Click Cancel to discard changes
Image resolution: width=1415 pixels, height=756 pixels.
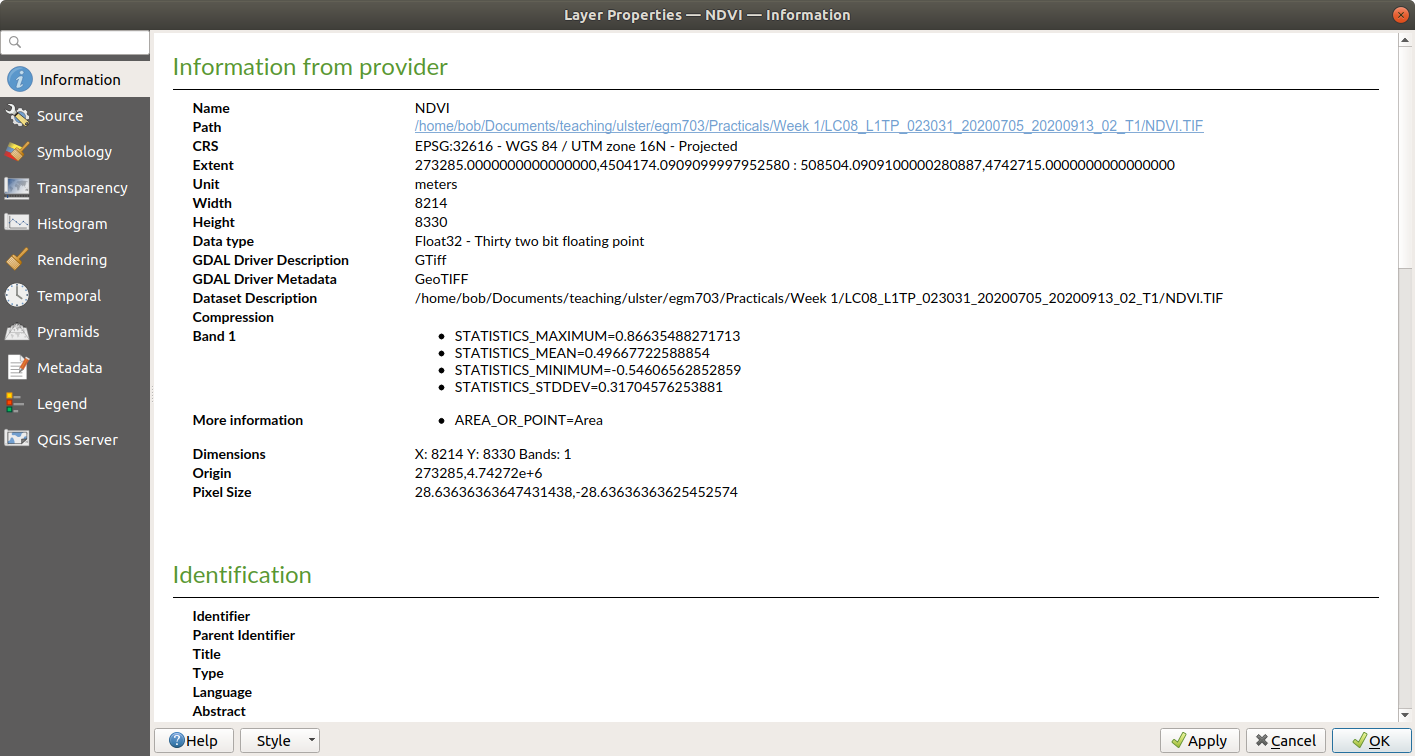point(1285,741)
